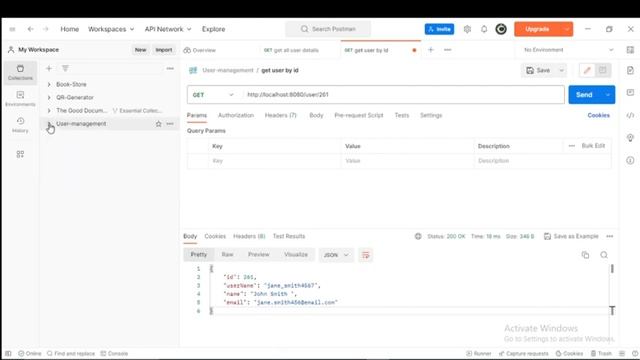
Task: Open the tab overflow options menu
Action: 448,50
